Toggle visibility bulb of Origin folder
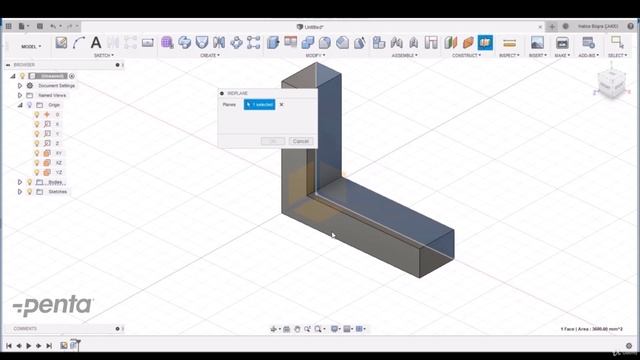Screen dimensions: 640x360 point(29,105)
